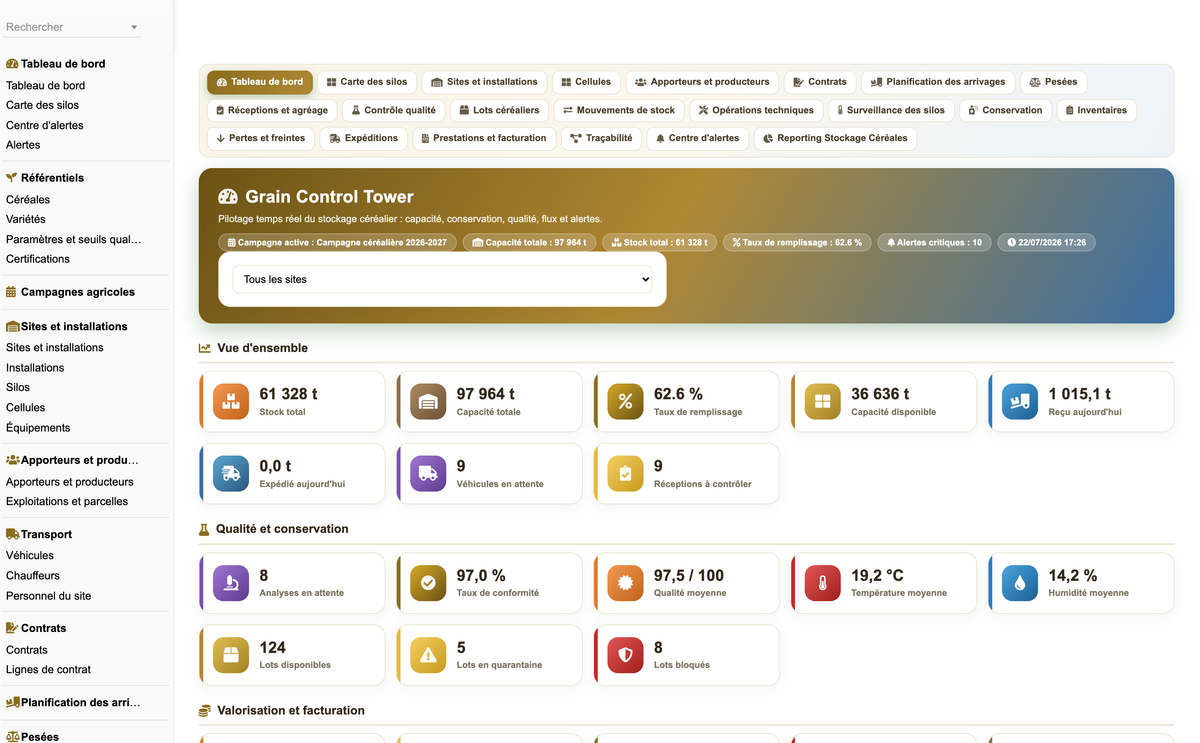Click the coins icon beside Valorisation et facturation
Image resolution: width=1200 pixels, height=743 pixels.
205,711
